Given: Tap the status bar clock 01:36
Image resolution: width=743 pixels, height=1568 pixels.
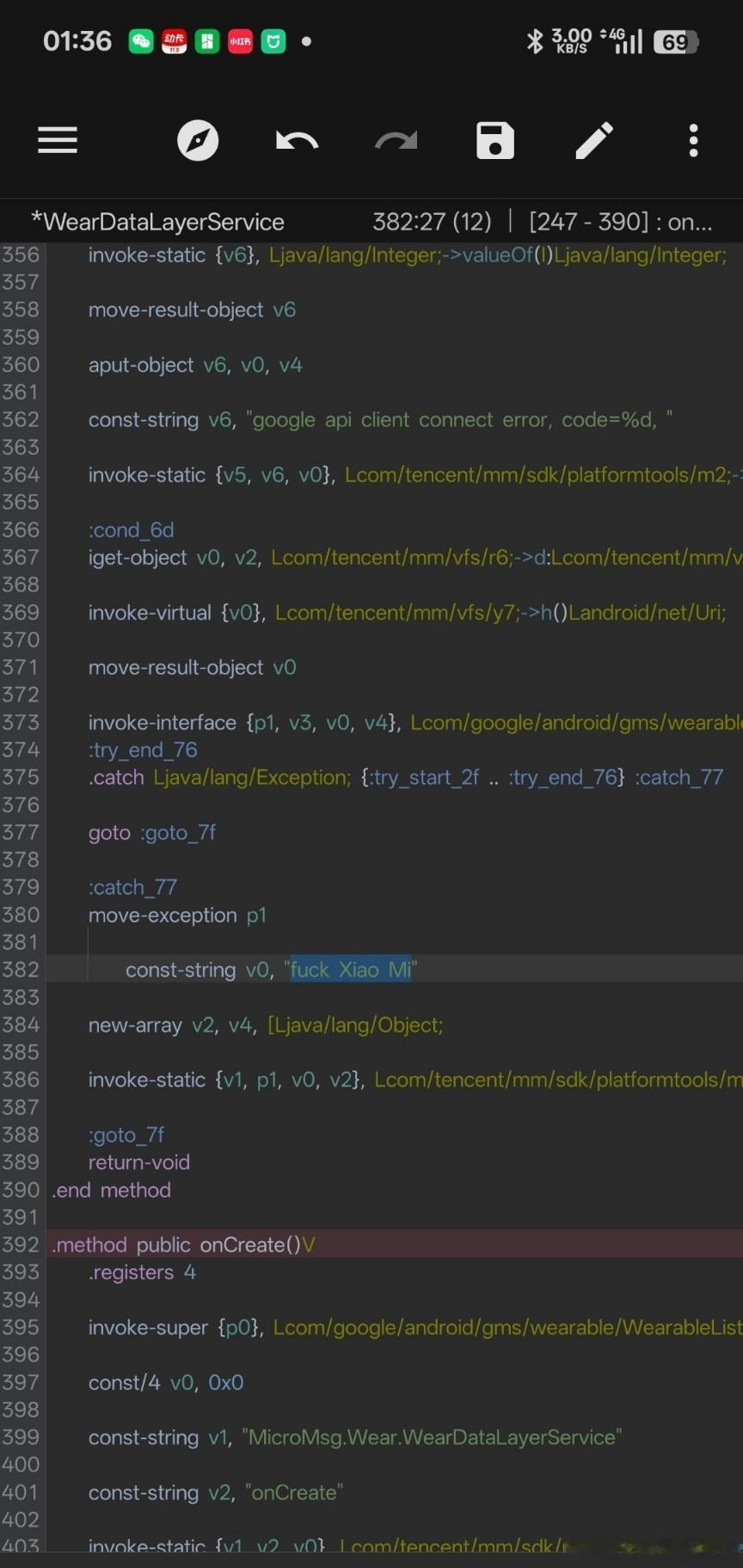Looking at the screenshot, I should [77, 40].
